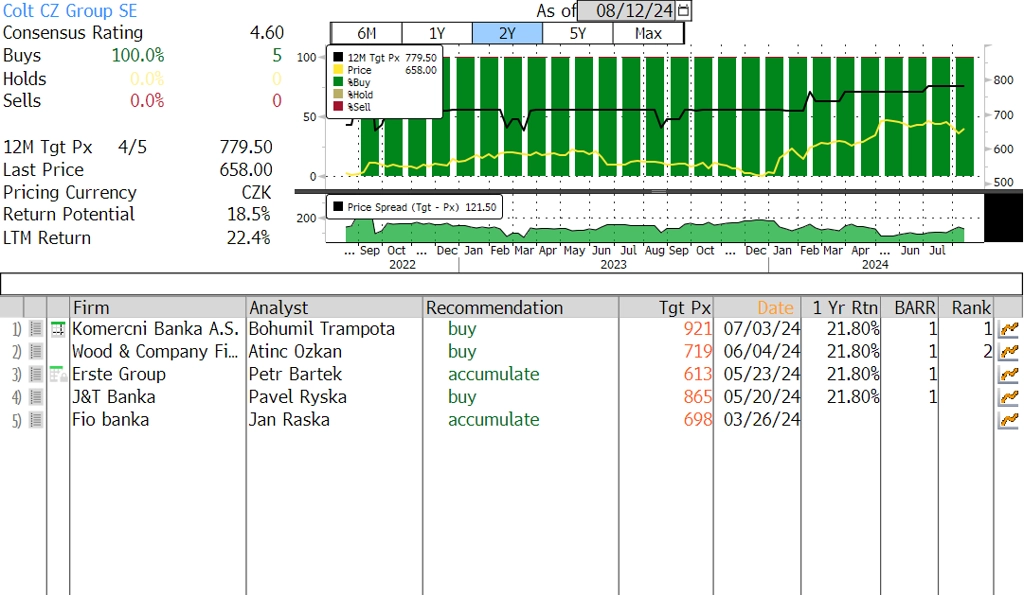Image resolution: width=1024 pixels, height=595 pixels.
Task: Open report document icon in row 3
Action: point(36,374)
